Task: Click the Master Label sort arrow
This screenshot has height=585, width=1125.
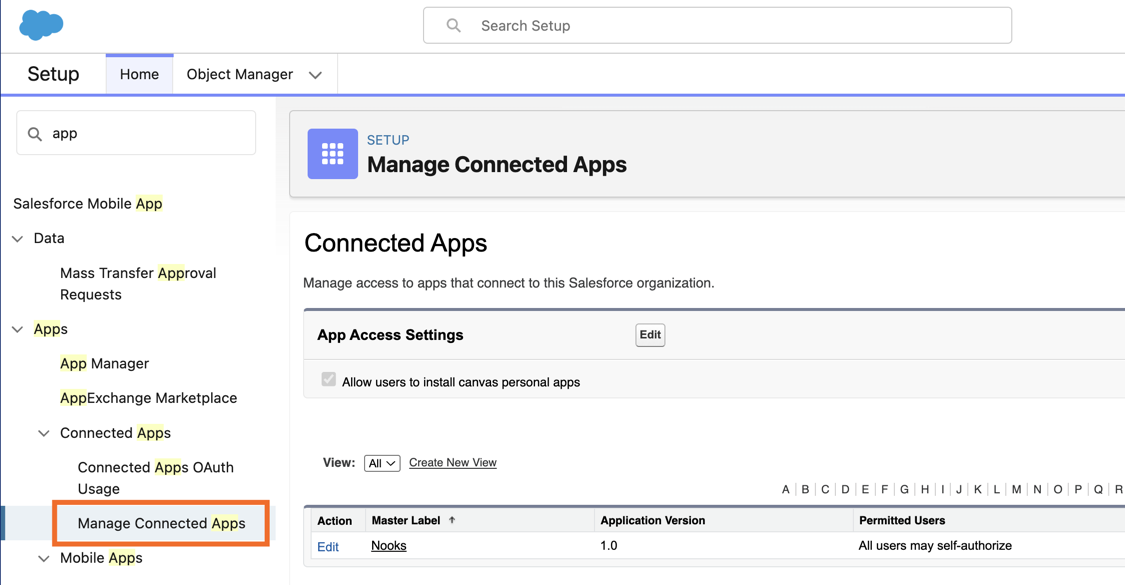Action: (x=452, y=520)
